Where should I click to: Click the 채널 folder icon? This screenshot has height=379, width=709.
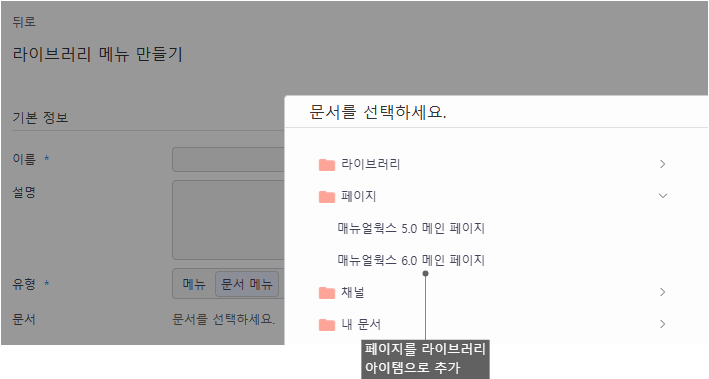coord(326,293)
